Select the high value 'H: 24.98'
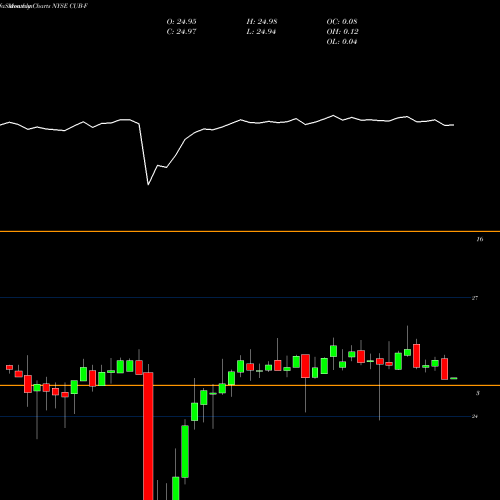The height and width of the screenshot is (500, 500). pos(262,21)
